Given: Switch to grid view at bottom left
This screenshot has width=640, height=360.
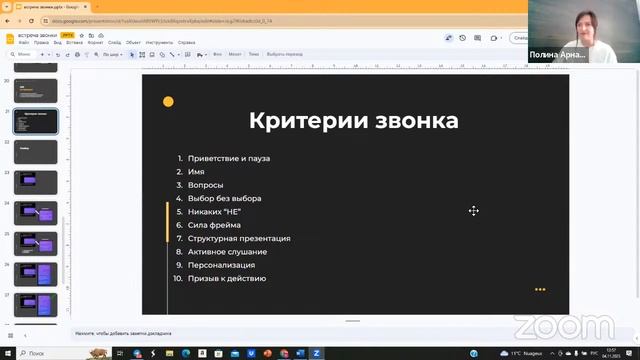Looking at the screenshot, I should [11, 336].
